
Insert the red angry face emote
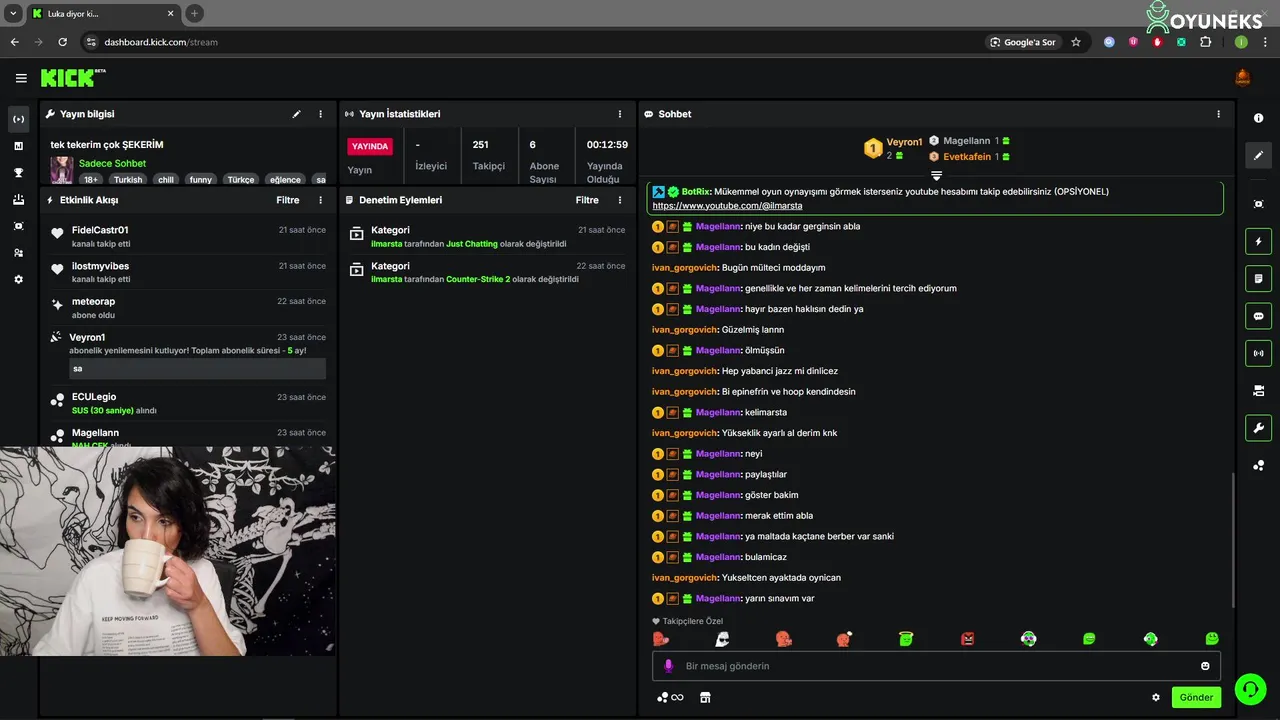tap(967, 639)
